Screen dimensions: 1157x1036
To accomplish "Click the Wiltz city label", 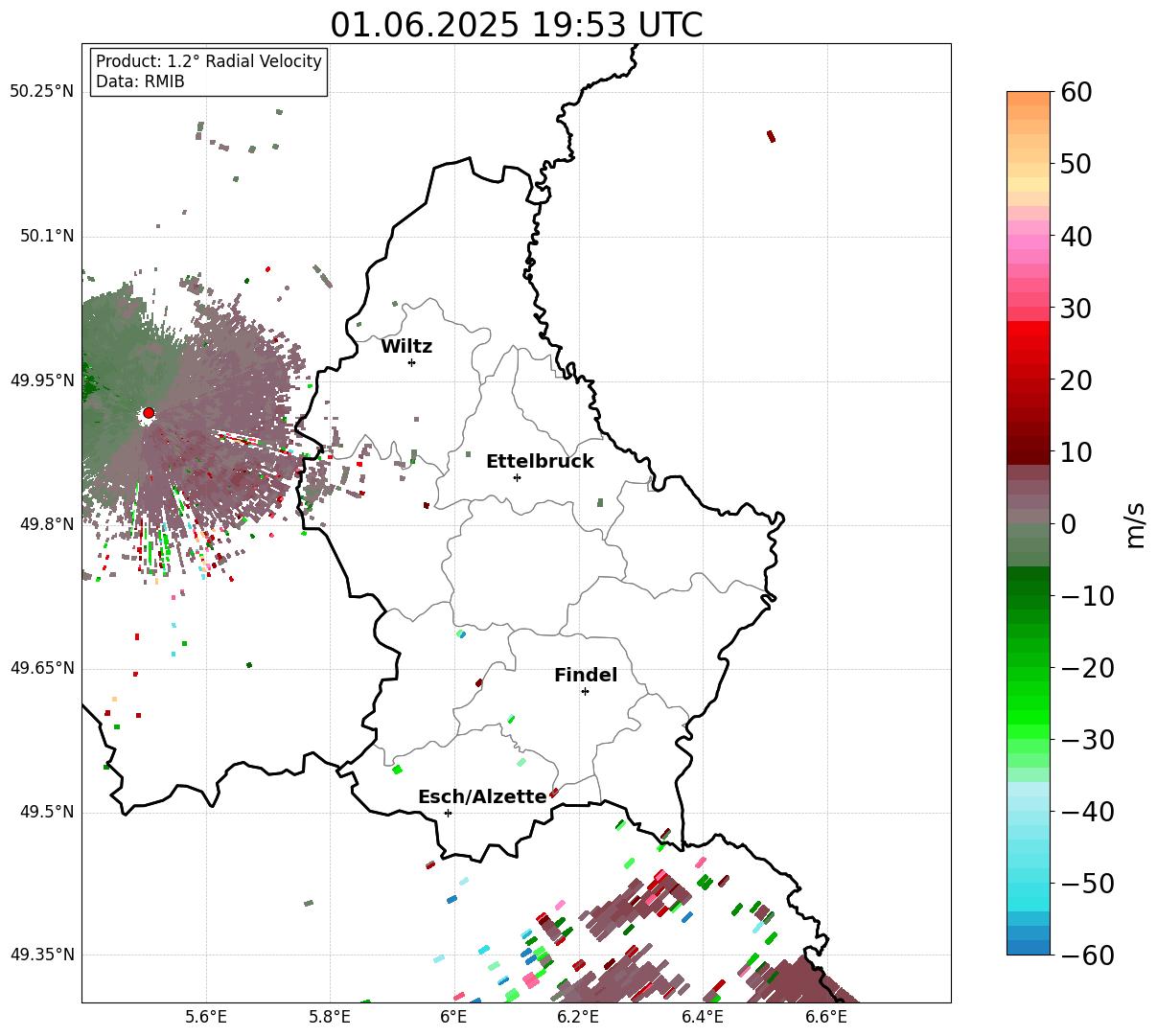I will [x=406, y=347].
